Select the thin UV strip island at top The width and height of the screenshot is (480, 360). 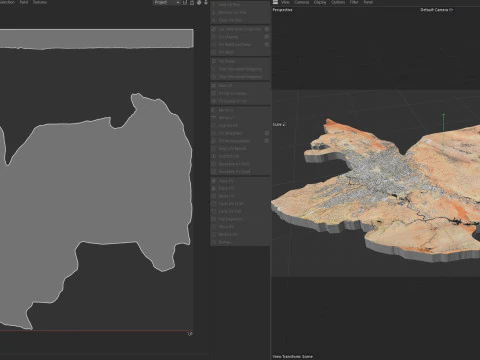coord(96,39)
